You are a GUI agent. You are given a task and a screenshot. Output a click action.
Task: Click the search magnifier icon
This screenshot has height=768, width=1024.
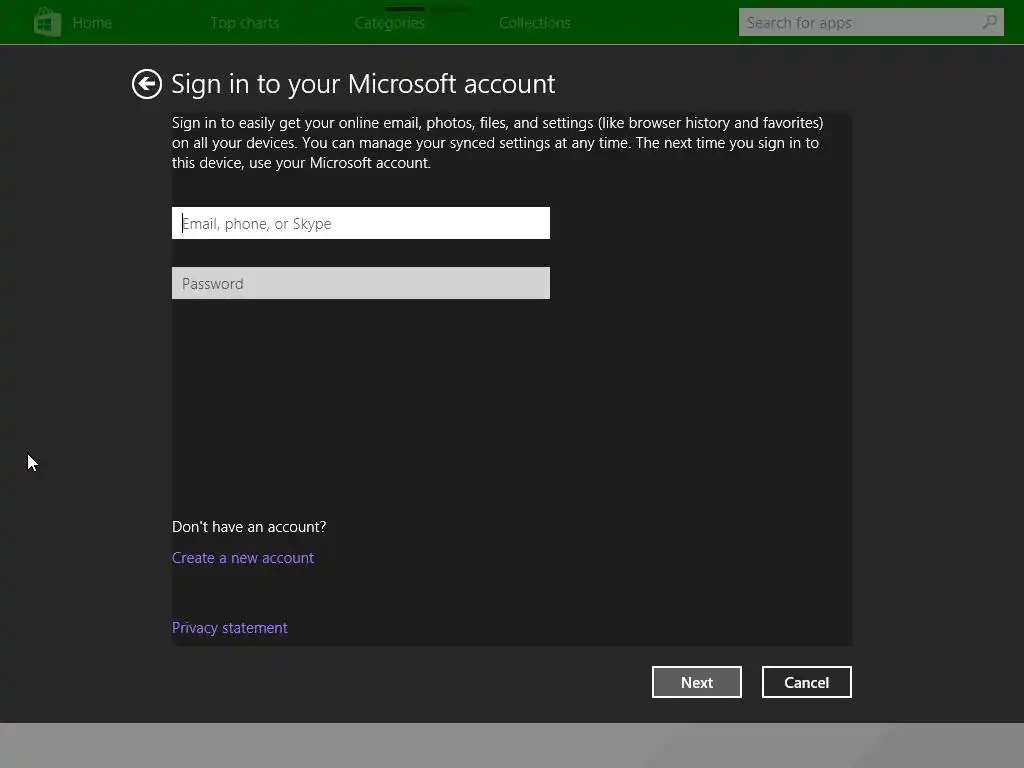coord(989,22)
